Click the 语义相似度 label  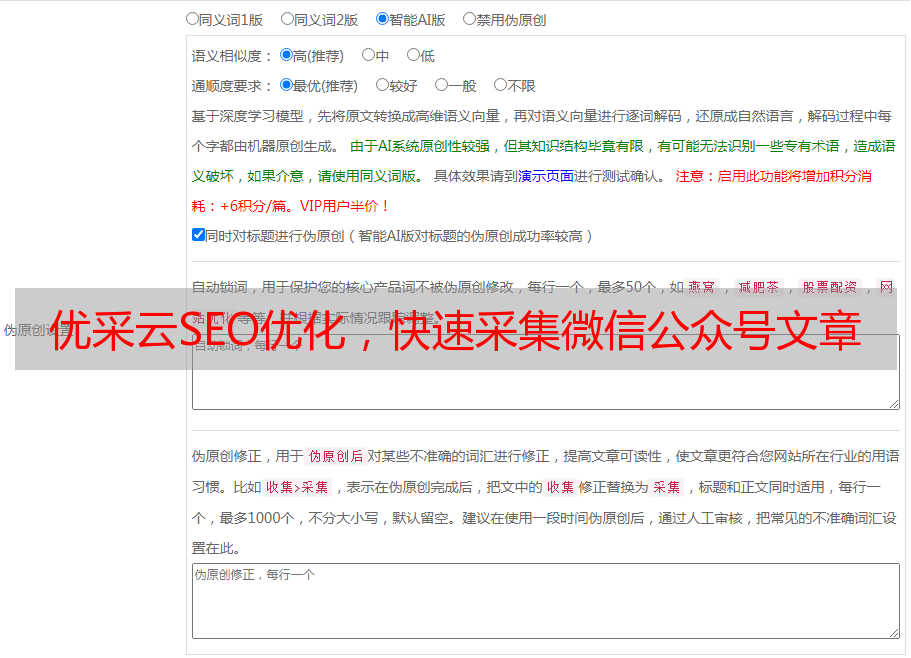point(231,56)
